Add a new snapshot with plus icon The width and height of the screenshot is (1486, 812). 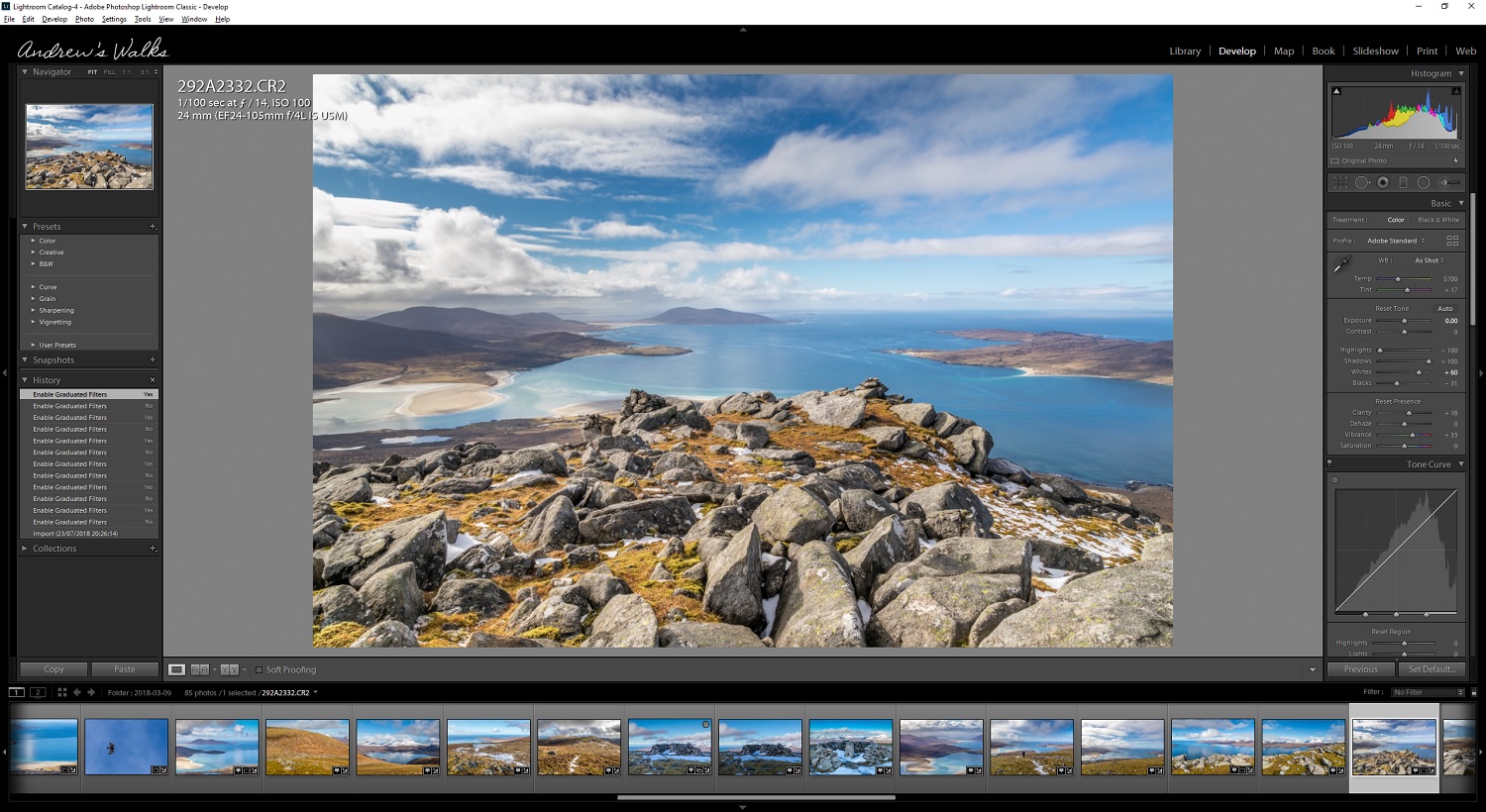(x=153, y=359)
